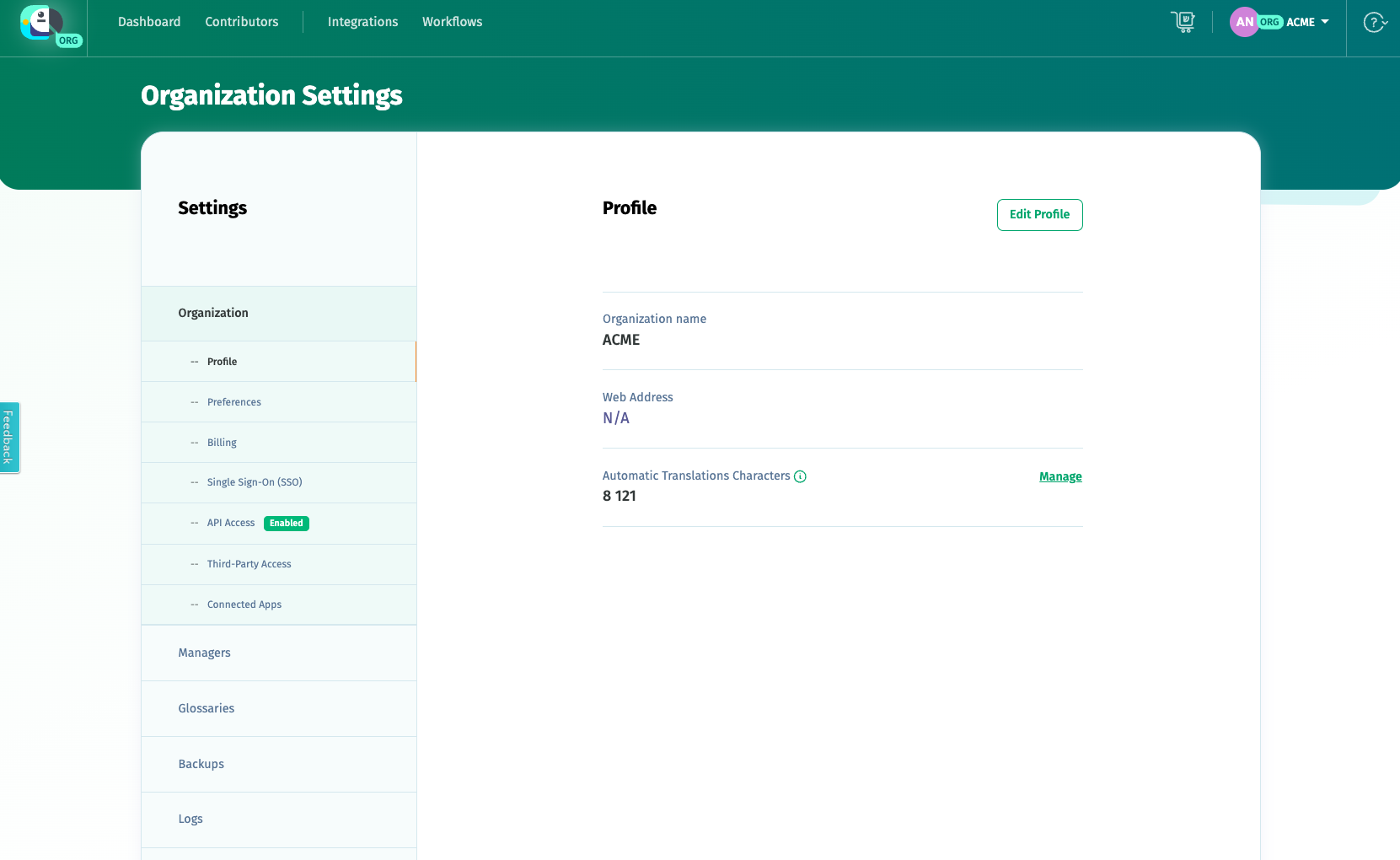Click the Organization name label
The width and height of the screenshot is (1400, 860).
[654, 319]
